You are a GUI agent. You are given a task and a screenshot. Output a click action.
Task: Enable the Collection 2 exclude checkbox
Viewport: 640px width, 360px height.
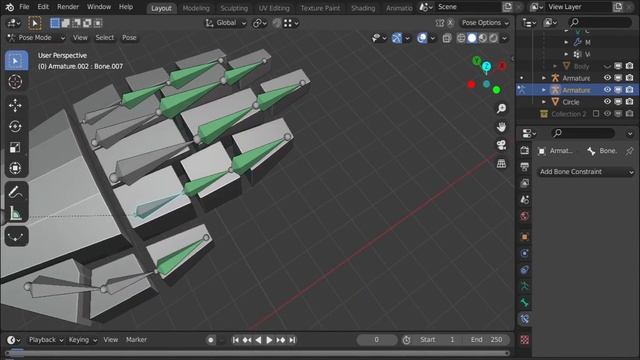(x=596, y=113)
